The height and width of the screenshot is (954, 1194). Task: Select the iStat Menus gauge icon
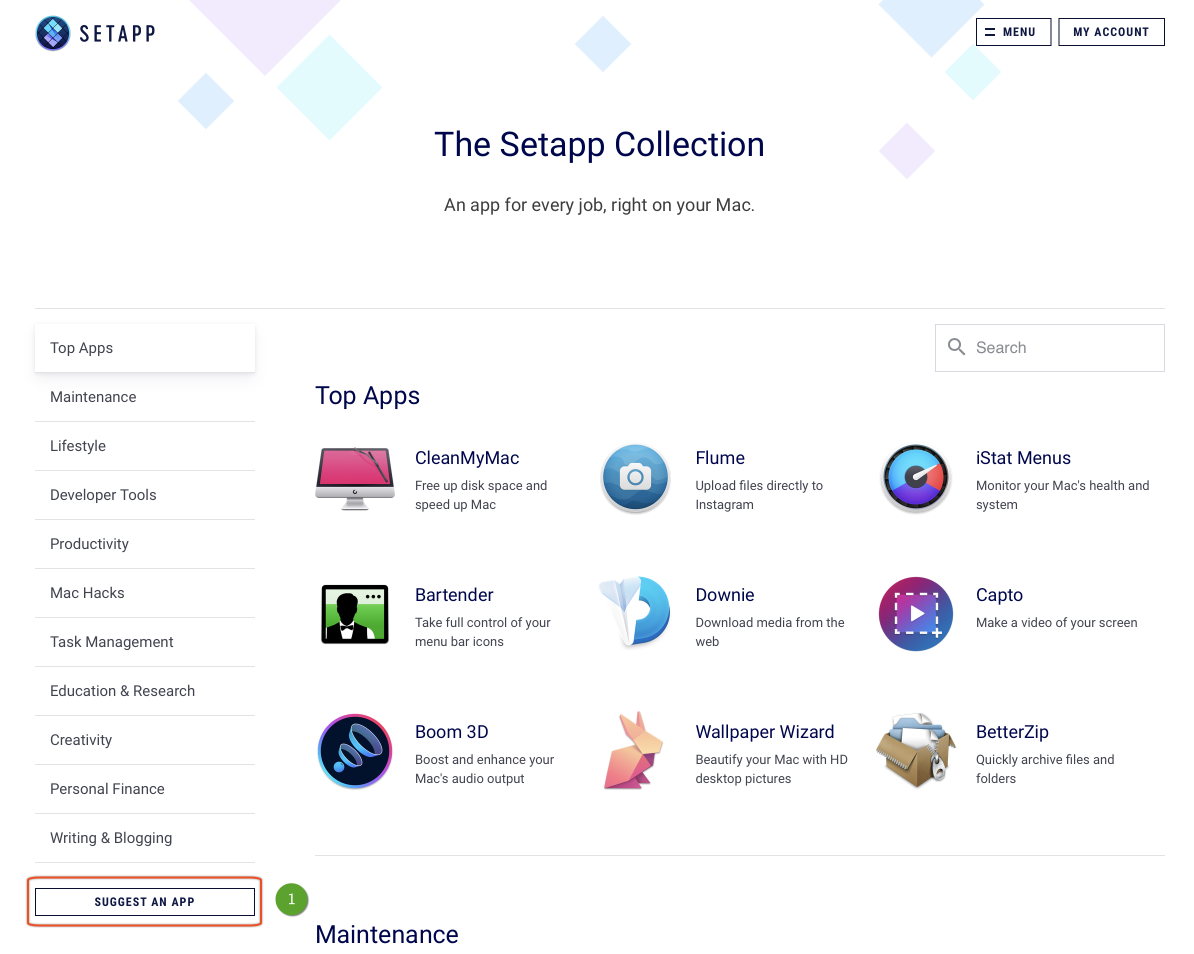click(915, 478)
